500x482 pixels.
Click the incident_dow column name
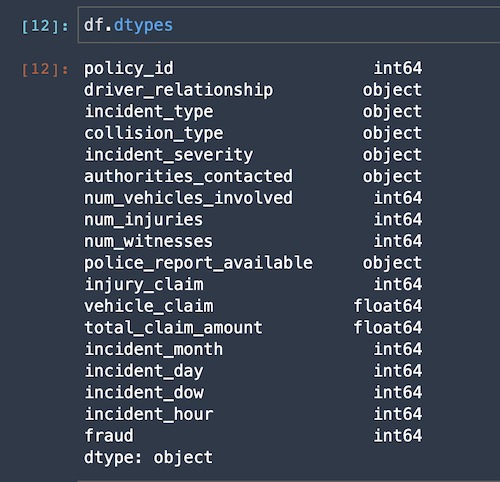point(144,392)
